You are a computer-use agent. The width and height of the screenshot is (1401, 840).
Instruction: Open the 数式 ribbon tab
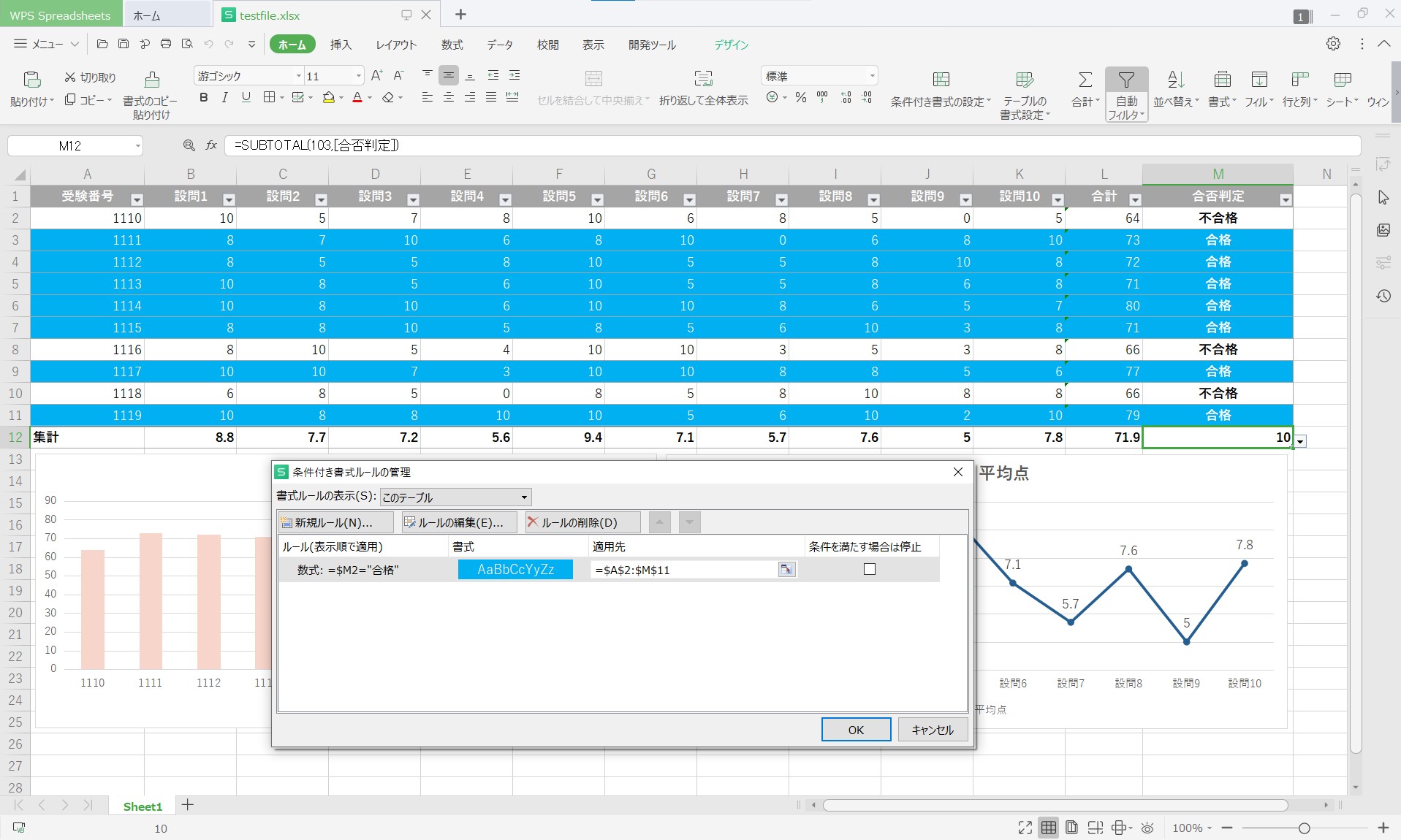click(x=452, y=45)
